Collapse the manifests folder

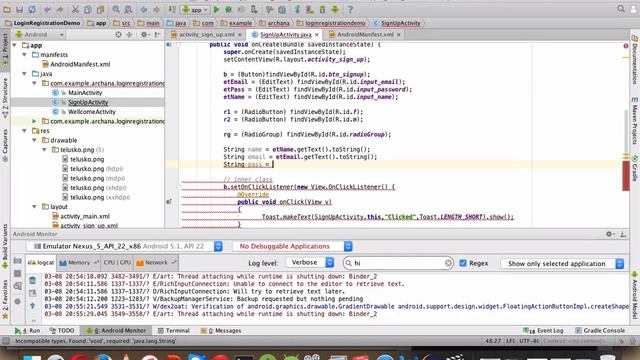[24, 54]
